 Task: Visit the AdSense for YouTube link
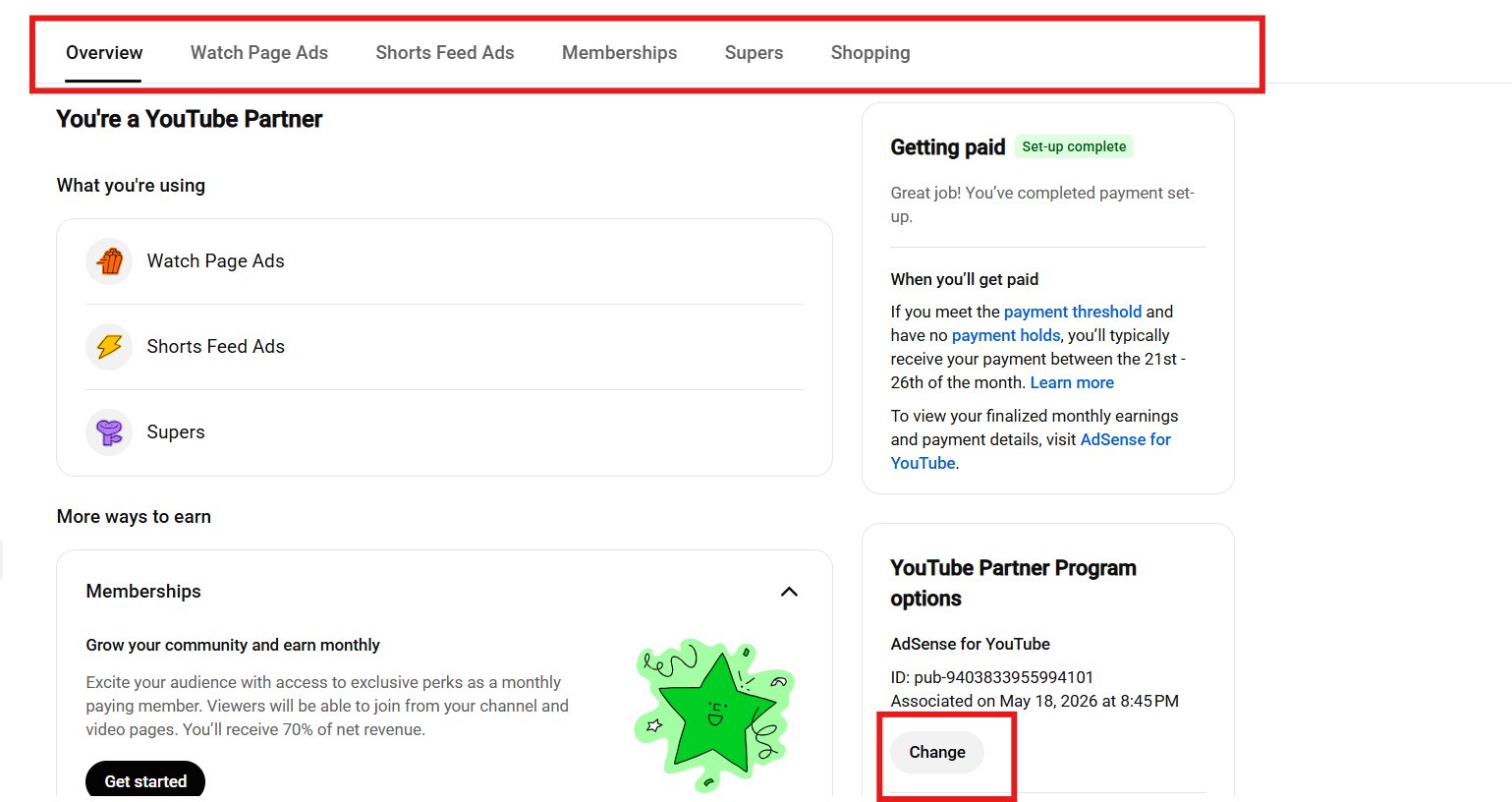[1031, 451]
